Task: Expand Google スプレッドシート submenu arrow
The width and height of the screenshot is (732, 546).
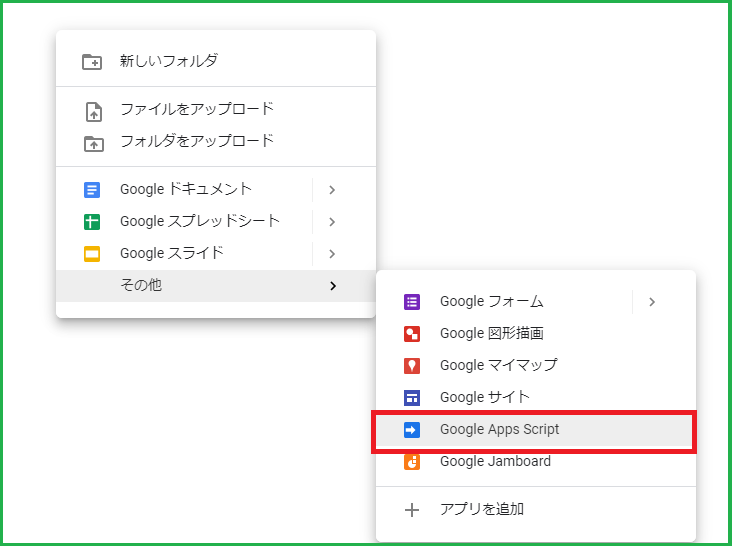Action: tap(332, 222)
